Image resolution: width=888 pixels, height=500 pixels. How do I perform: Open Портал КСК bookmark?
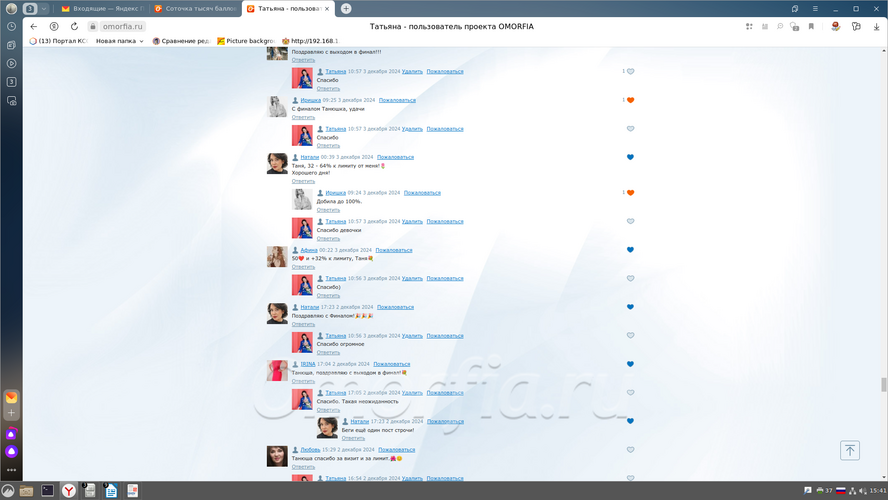(59, 41)
